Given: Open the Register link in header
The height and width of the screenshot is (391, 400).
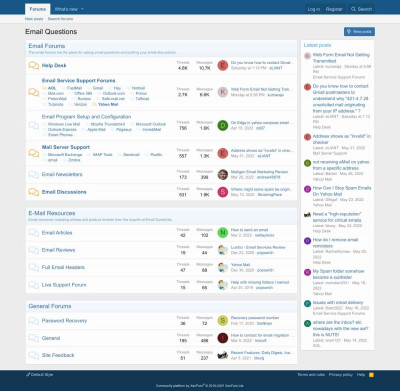Looking at the screenshot, I should tap(334, 9).
